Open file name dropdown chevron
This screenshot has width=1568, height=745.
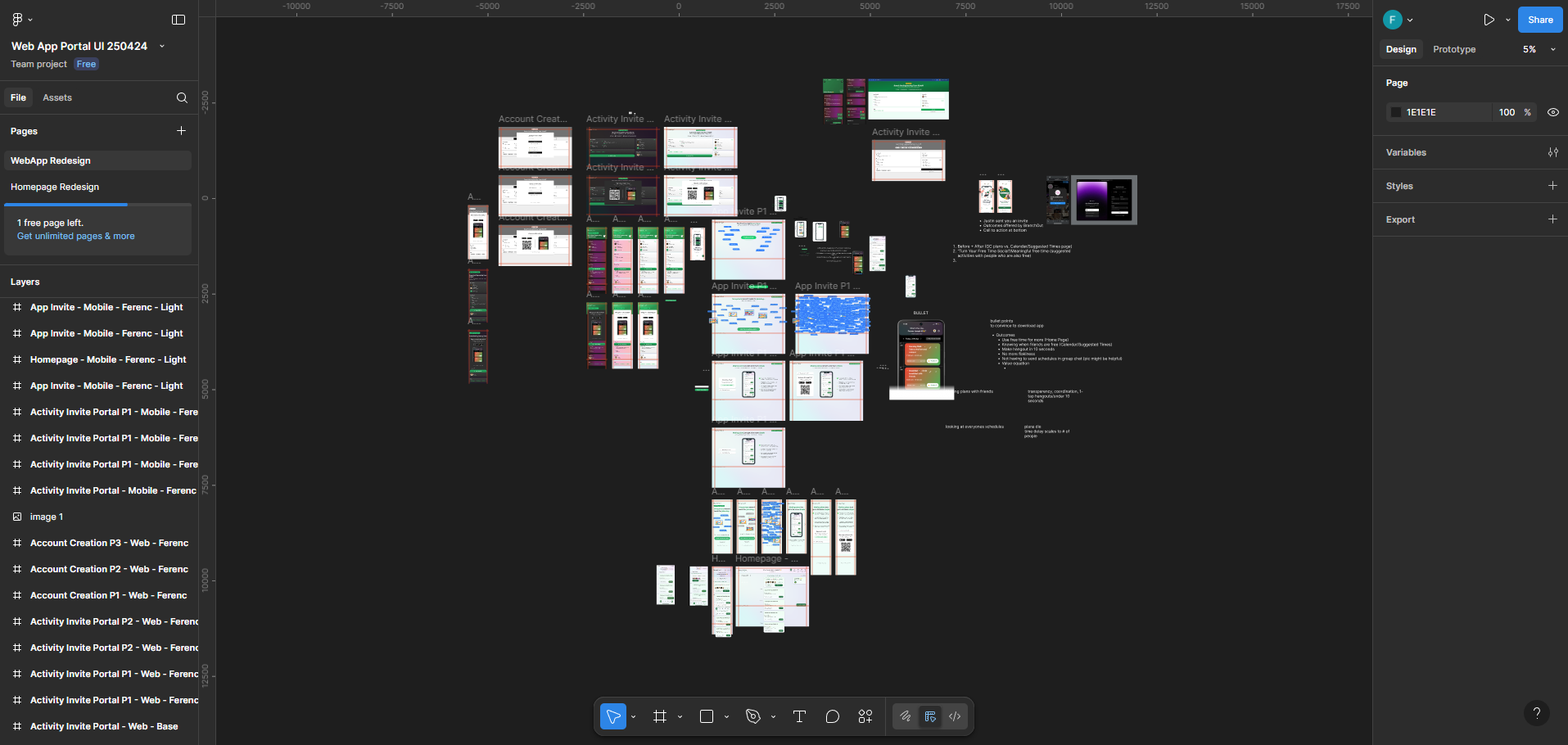point(162,46)
